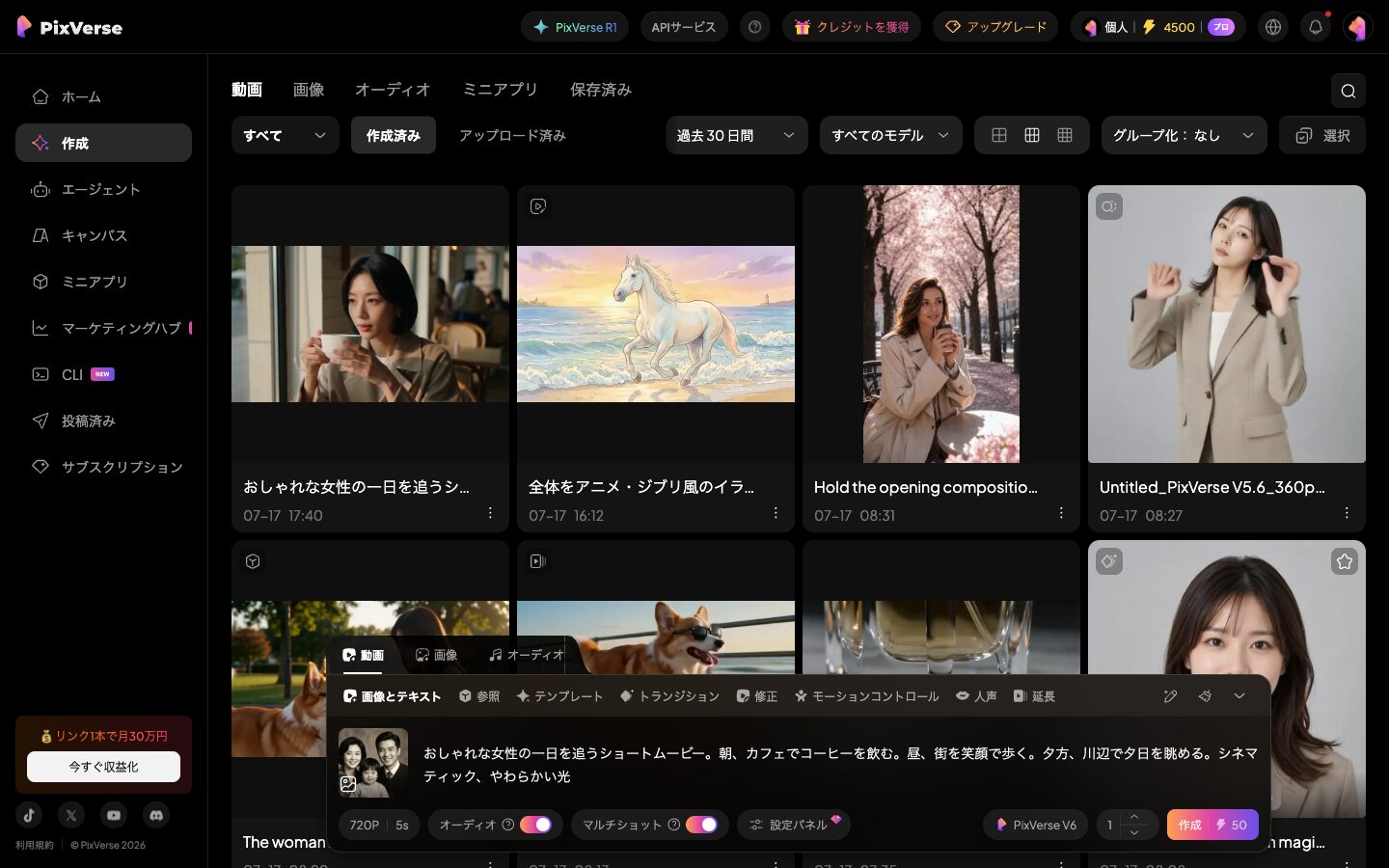Image resolution: width=1389 pixels, height=868 pixels.
Task: Toggle the オーディオ switch off
Action: [x=535, y=825]
